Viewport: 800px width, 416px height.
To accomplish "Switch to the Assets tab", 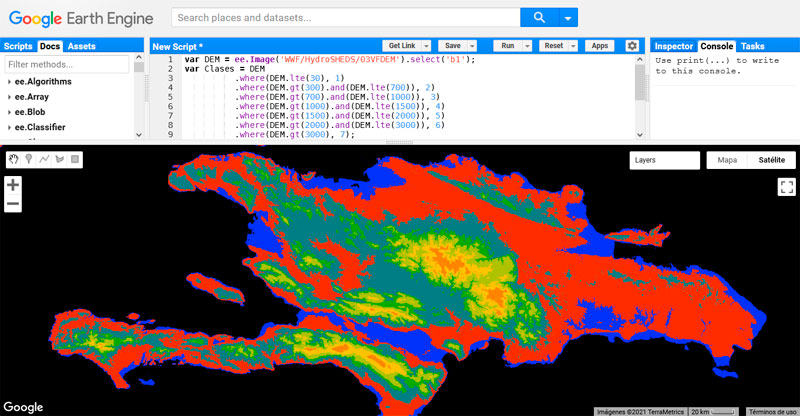I will (x=82, y=46).
